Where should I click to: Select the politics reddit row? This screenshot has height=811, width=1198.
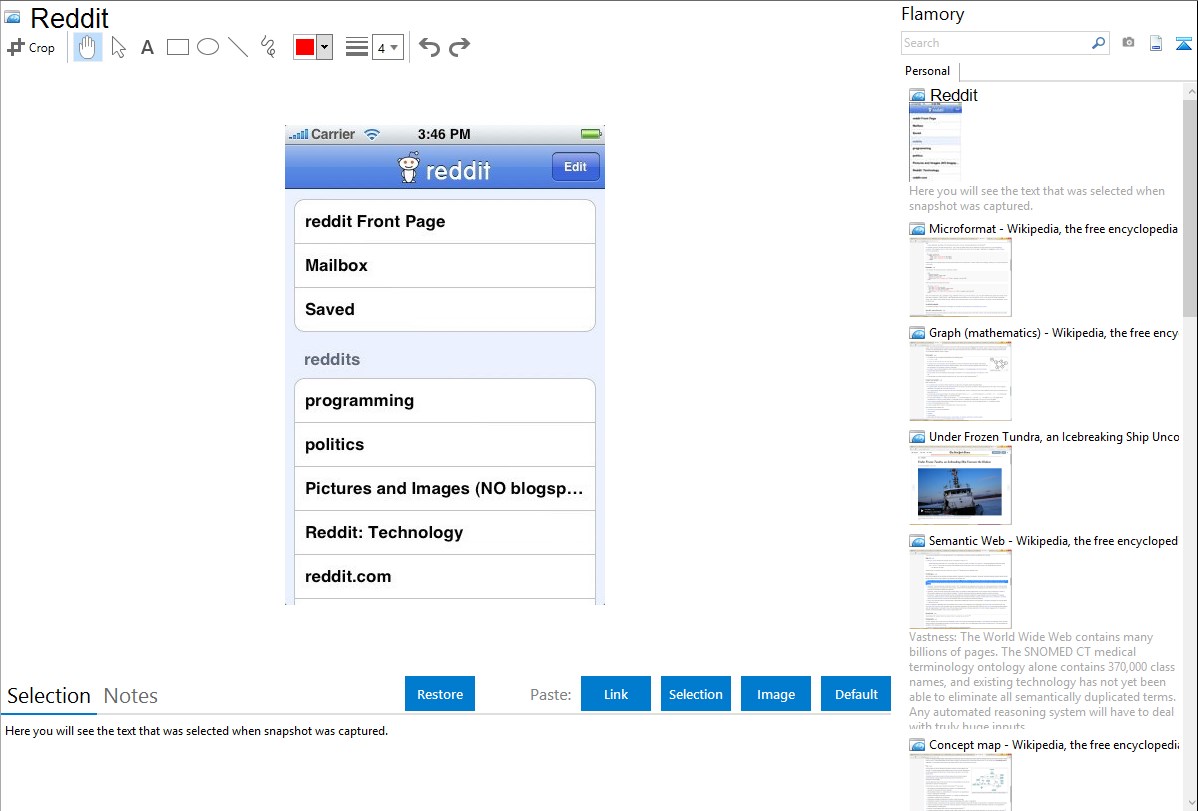click(x=445, y=445)
